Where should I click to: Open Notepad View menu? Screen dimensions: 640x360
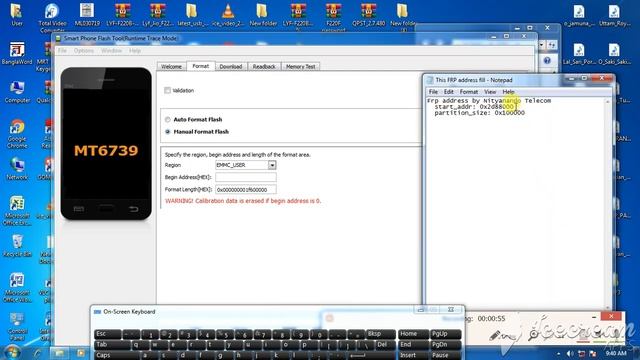(490, 92)
